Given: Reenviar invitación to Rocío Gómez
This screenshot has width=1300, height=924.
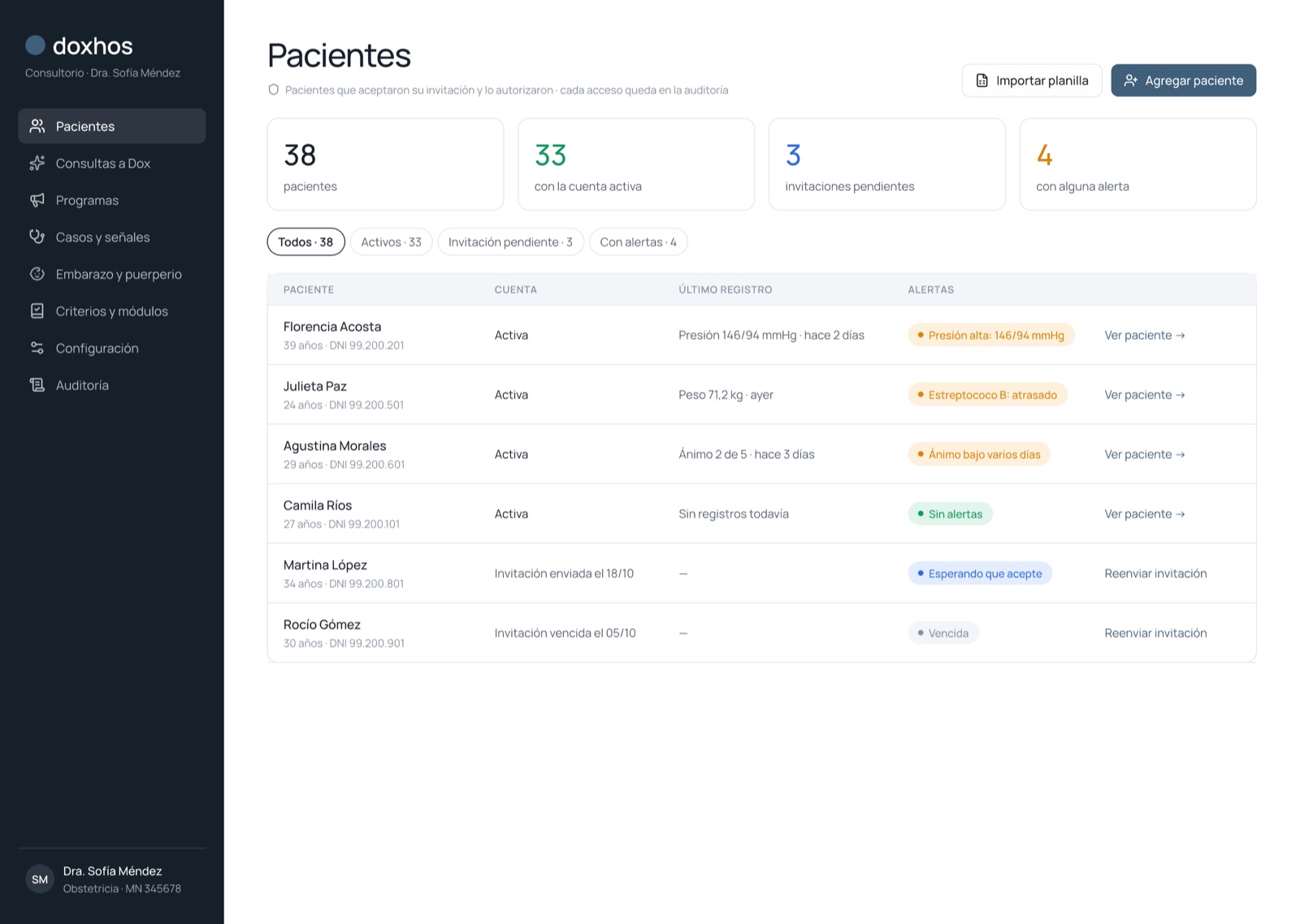Looking at the screenshot, I should pyautogui.click(x=1155, y=633).
